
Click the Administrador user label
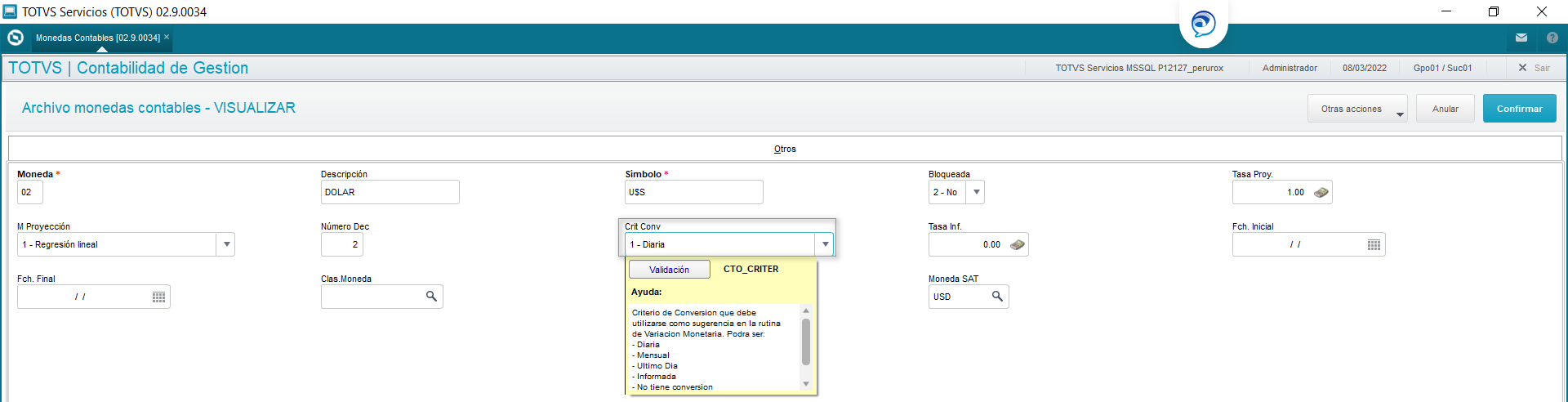pos(1290,68)
